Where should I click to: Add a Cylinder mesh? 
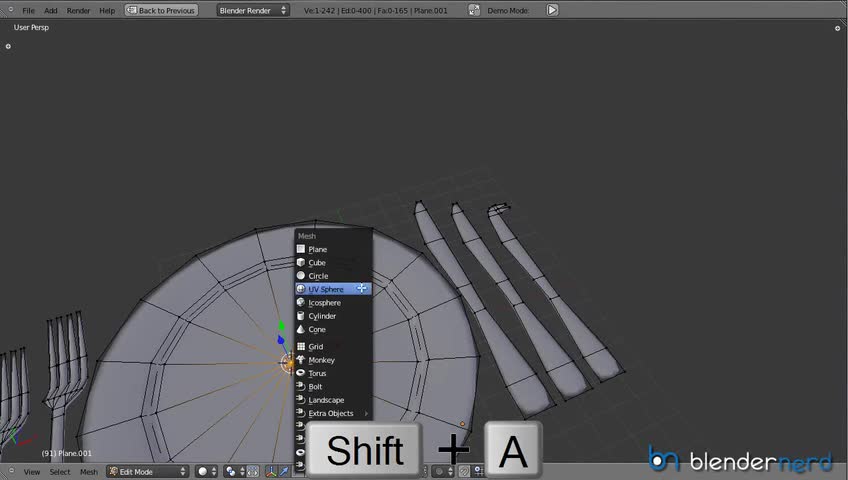click(333, 316)
